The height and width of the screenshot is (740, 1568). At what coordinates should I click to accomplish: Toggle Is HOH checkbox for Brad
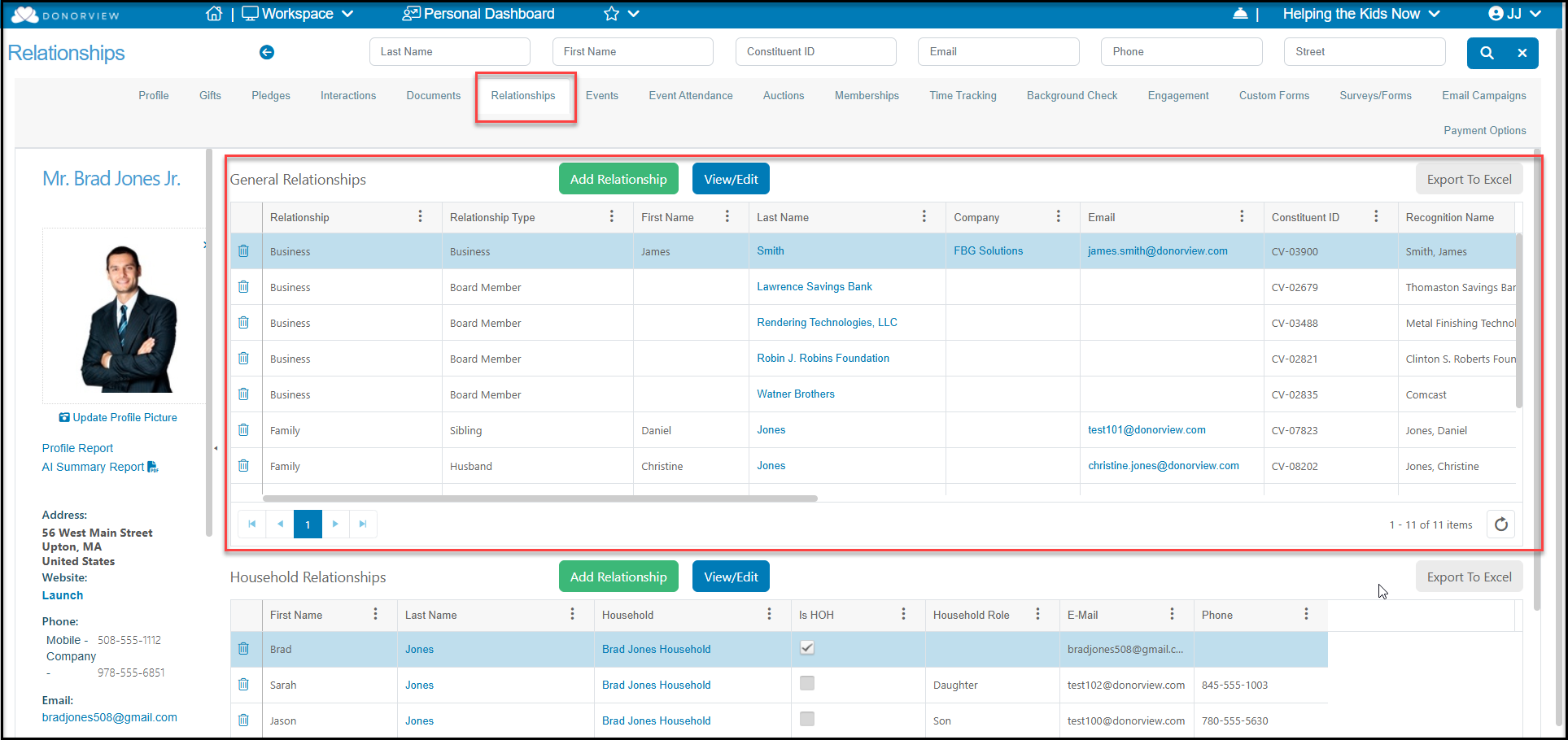point(807,648)
